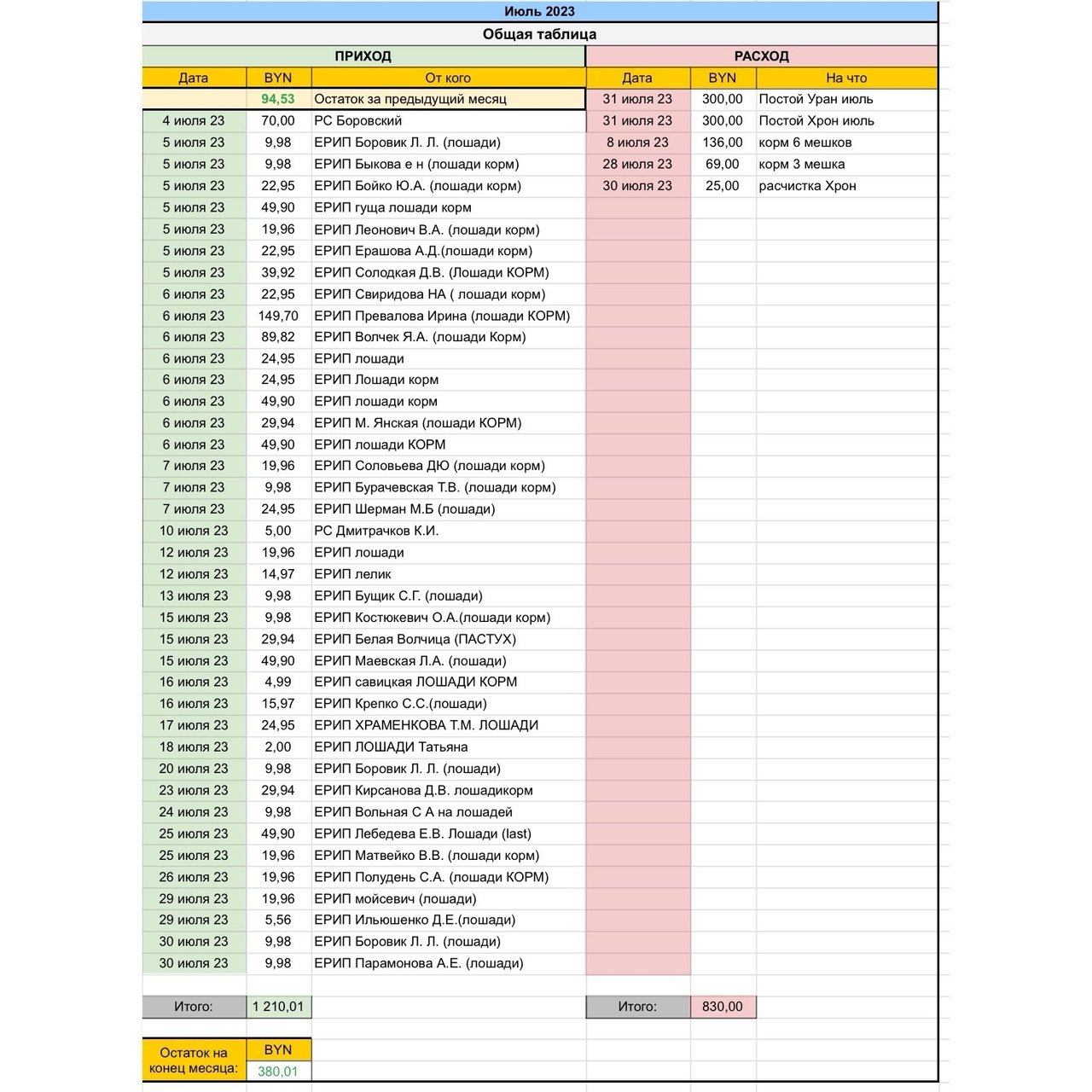Click the "корм 6 мешков" expense cell
This screenshot has width=1092, height=1092.
[804, 142]
